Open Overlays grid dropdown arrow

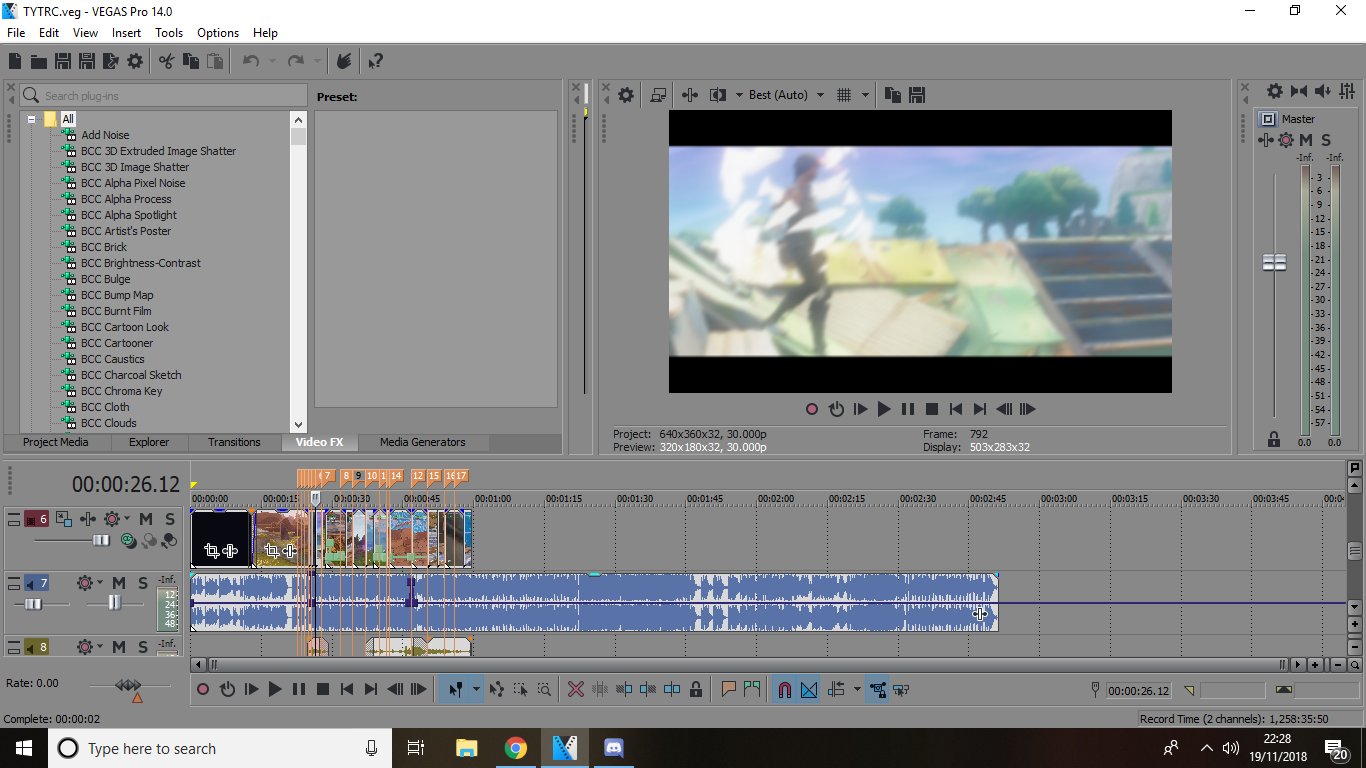[865, 95]
